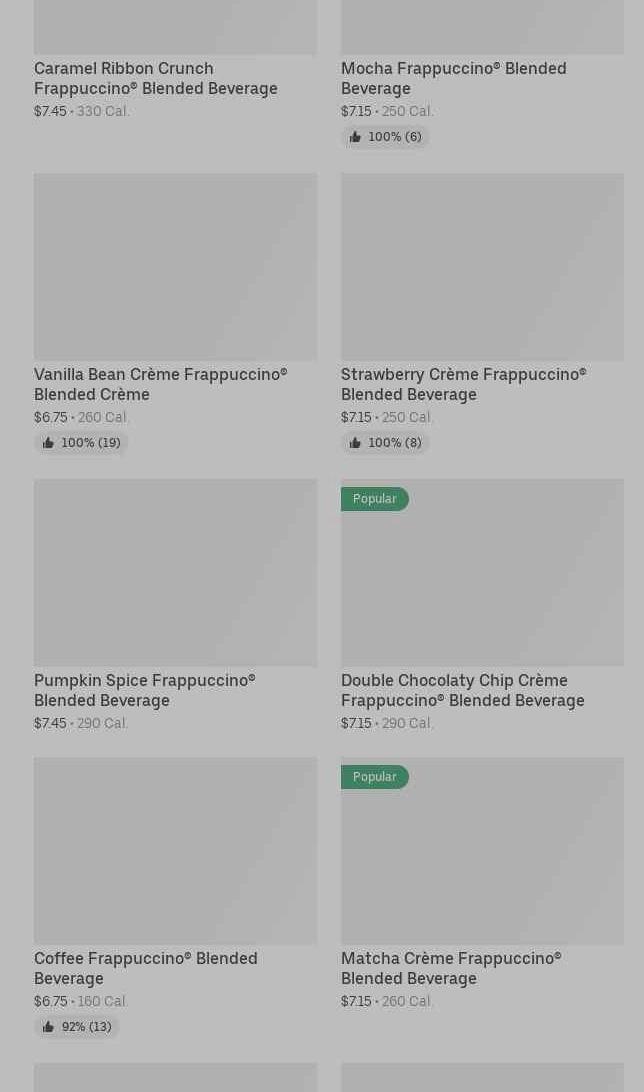
Task: Select the Coffee Frappuccino product image
Action: 175,850
